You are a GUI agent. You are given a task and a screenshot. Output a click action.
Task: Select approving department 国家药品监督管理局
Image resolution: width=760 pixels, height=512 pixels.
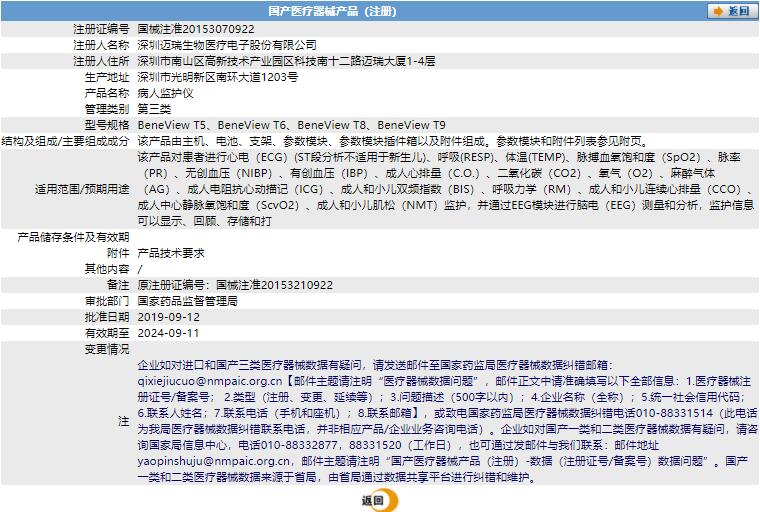tap(188, 301)
